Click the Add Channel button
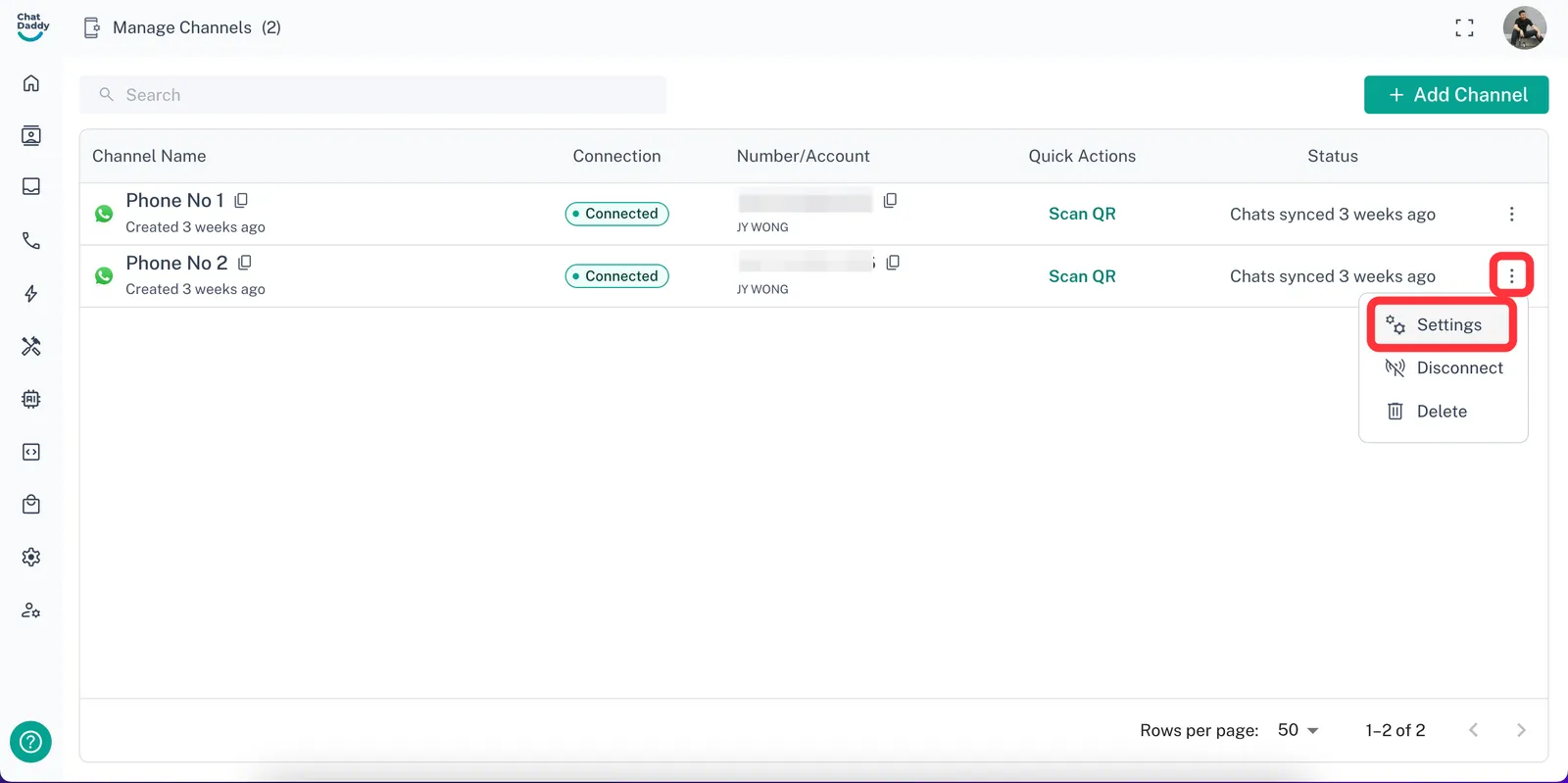The width and height of the screenshot is (1568, 783). 1456,95
